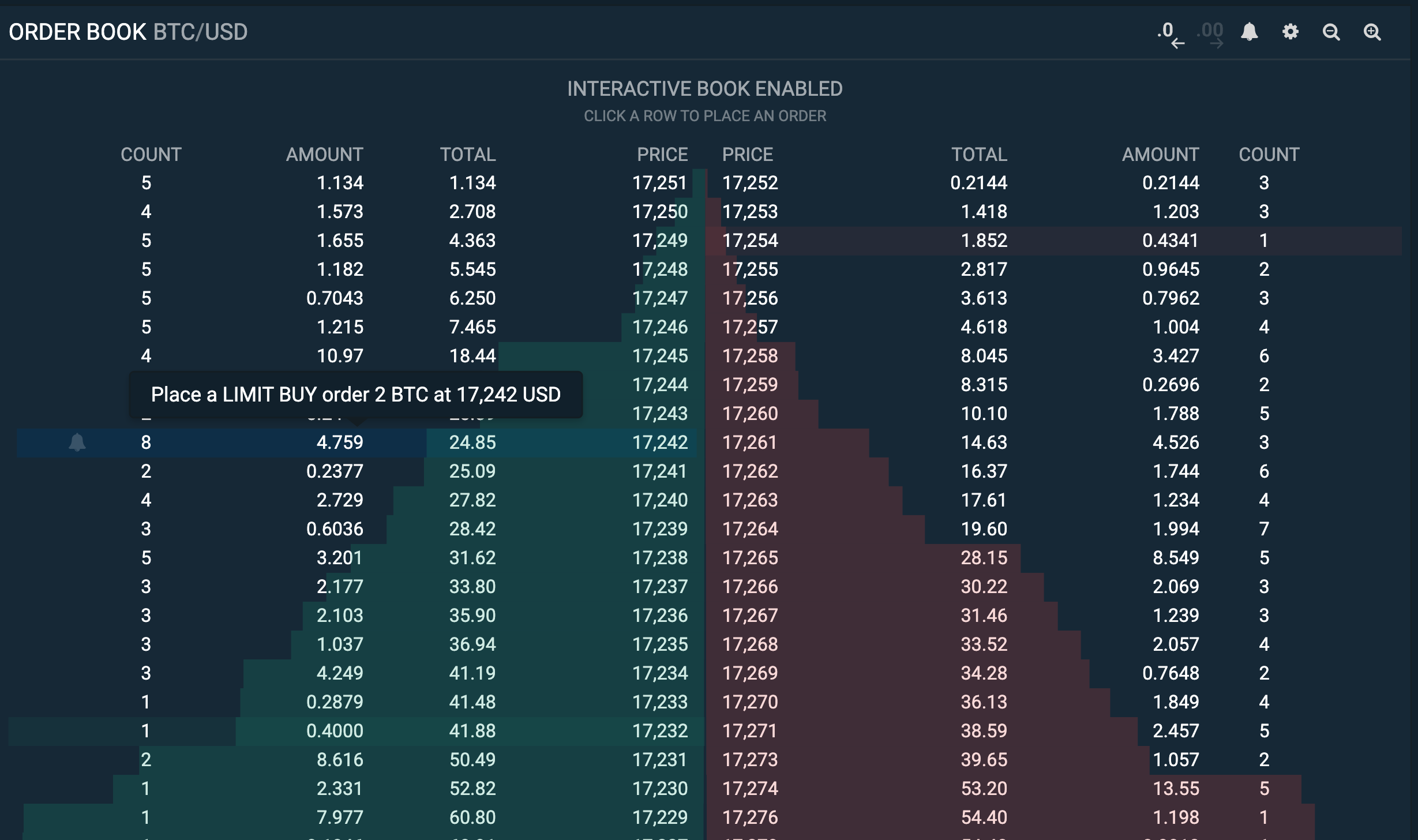Choose bid price 17,246

[x=659, y=327]
